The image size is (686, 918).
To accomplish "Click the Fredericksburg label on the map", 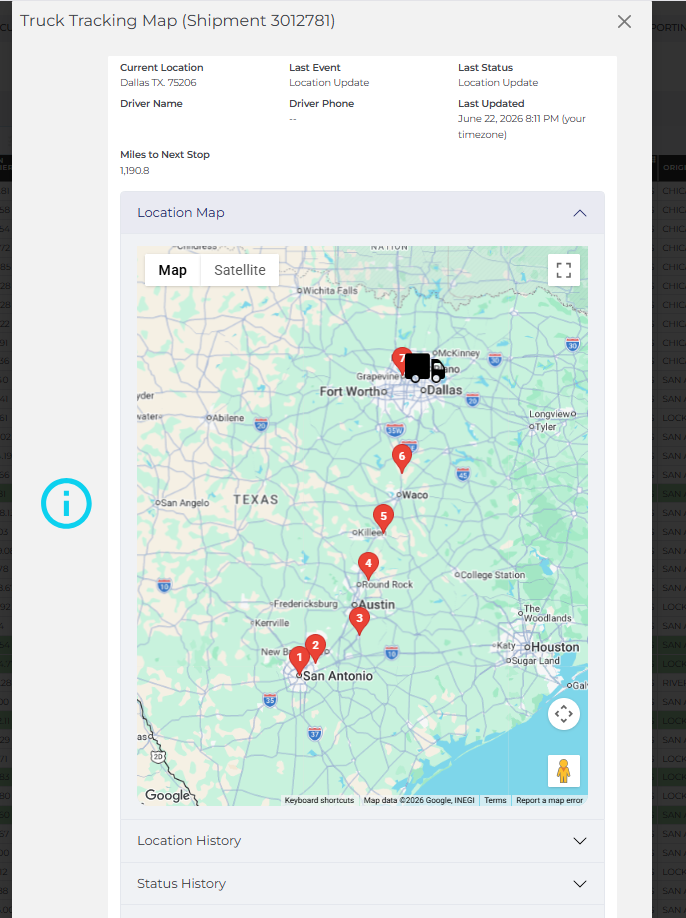I will pos(306,604).
